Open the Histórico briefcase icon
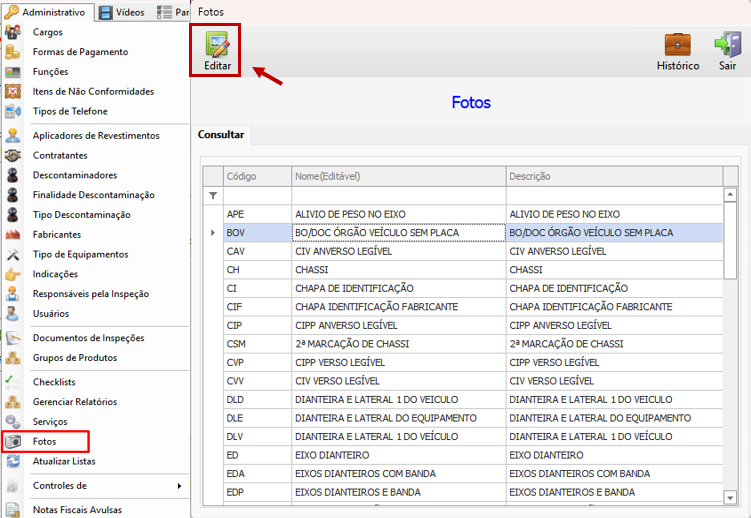The image size is (751, 518). point(678,45)
